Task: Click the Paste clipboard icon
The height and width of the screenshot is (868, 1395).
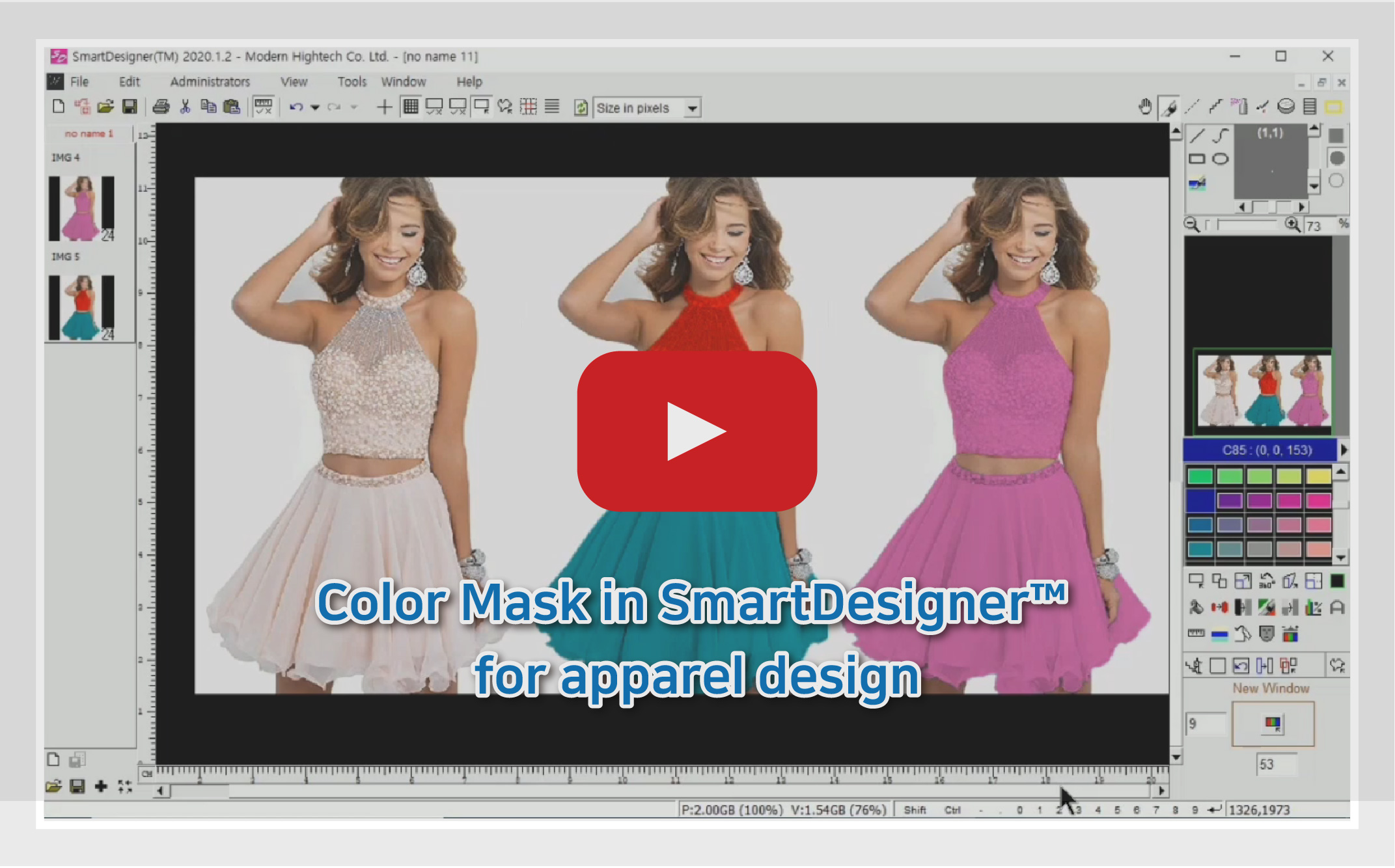Action: tap(232, 107)
